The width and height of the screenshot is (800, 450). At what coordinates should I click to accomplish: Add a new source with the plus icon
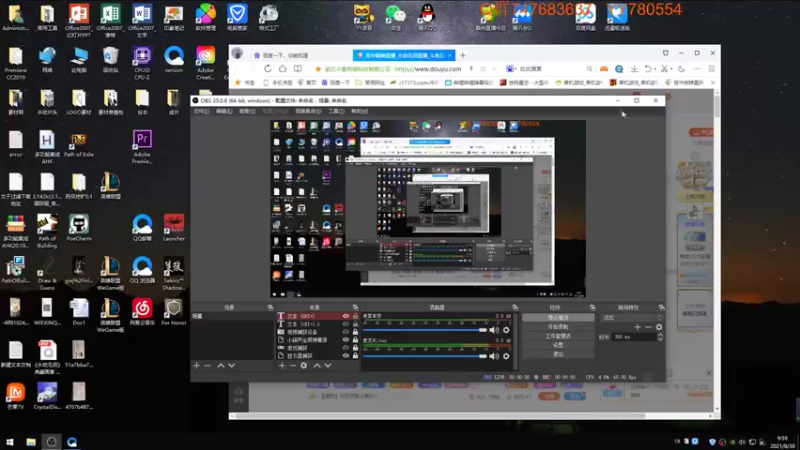tap(282, 365)
